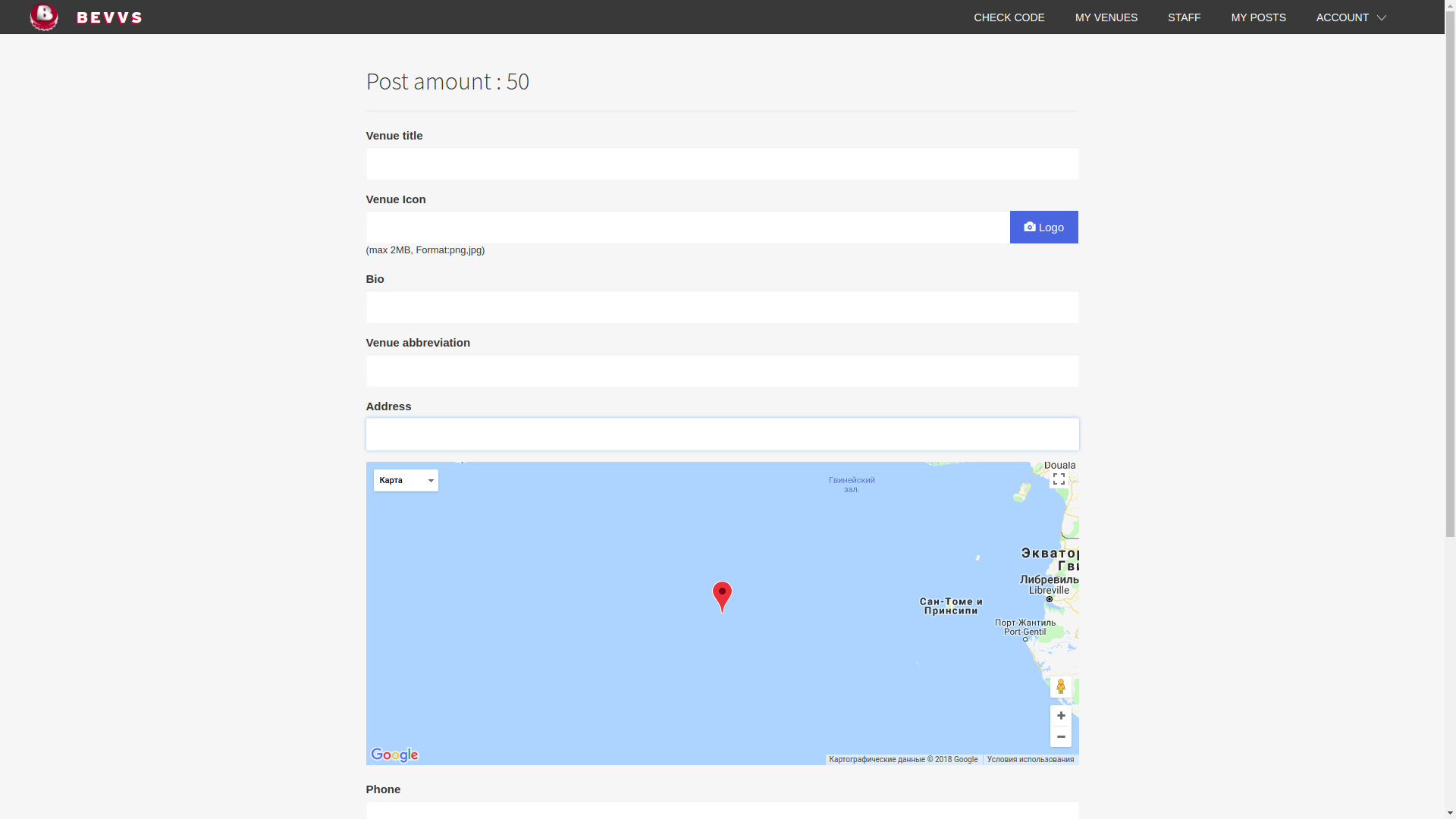
Task: Go to MY VENUES
Action: (x=1106, y=17)
